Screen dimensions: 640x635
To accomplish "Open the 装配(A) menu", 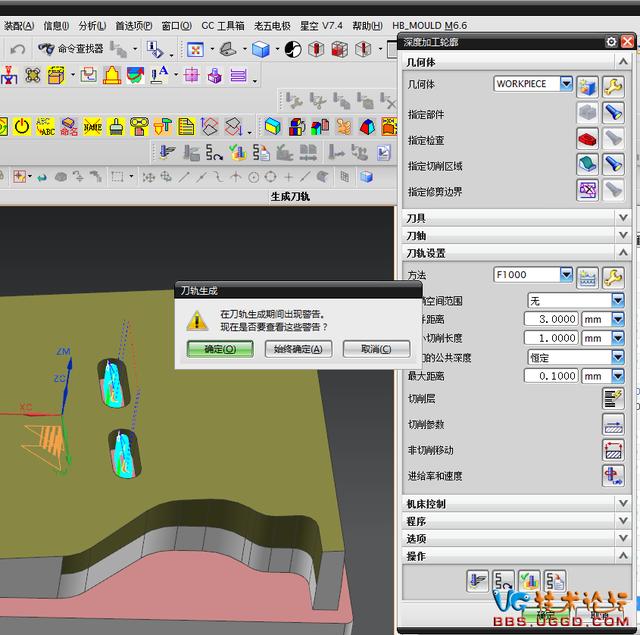I will (19, 26).
